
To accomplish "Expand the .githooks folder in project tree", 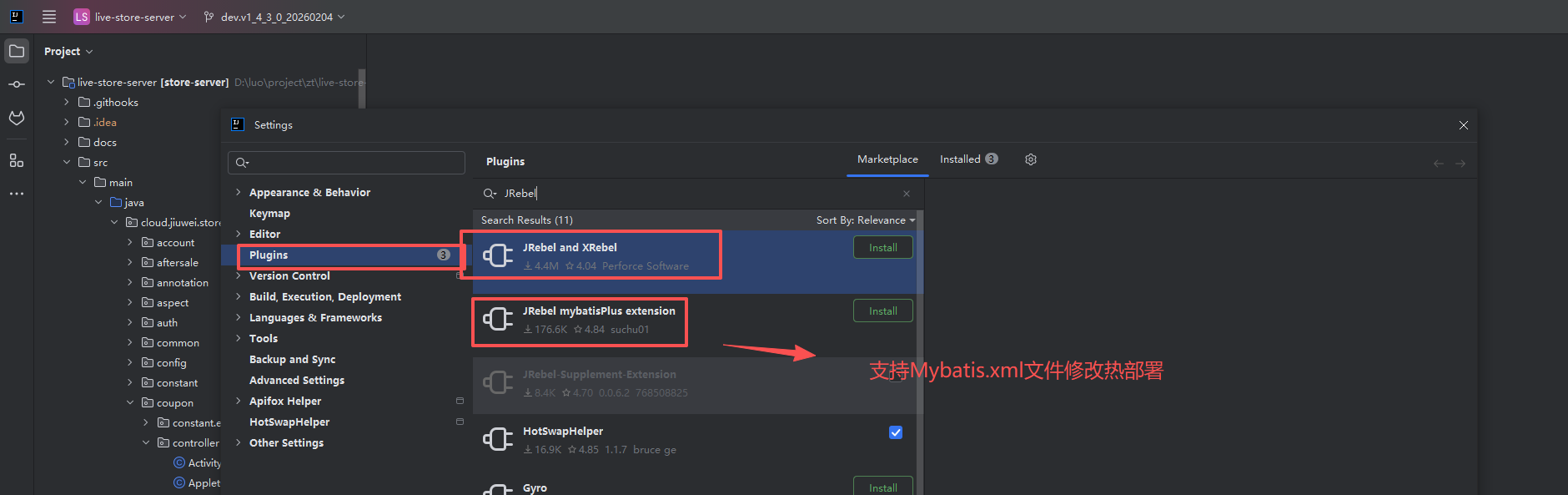I will 67,102.
